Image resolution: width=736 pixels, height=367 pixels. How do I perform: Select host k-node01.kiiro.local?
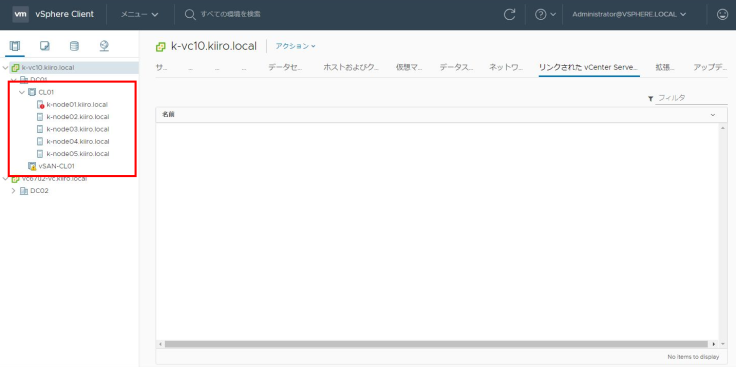pyautogui.click(x=77, y=105)
